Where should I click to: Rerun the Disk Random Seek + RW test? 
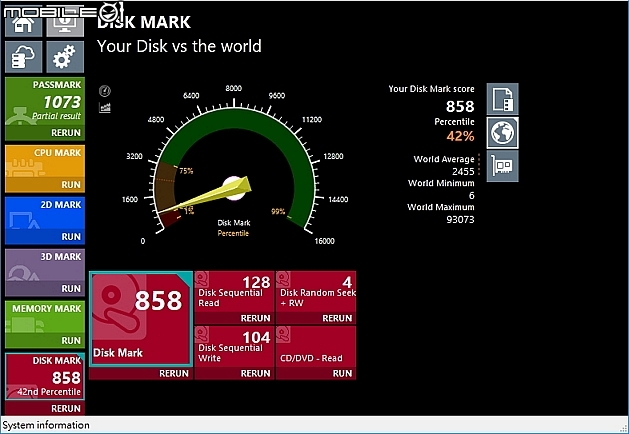316,318
